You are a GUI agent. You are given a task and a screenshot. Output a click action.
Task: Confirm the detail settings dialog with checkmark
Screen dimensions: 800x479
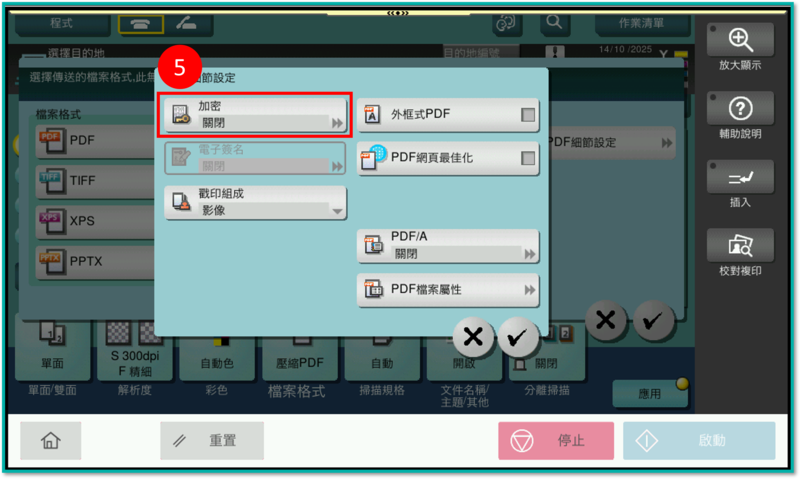coord(517,337)
